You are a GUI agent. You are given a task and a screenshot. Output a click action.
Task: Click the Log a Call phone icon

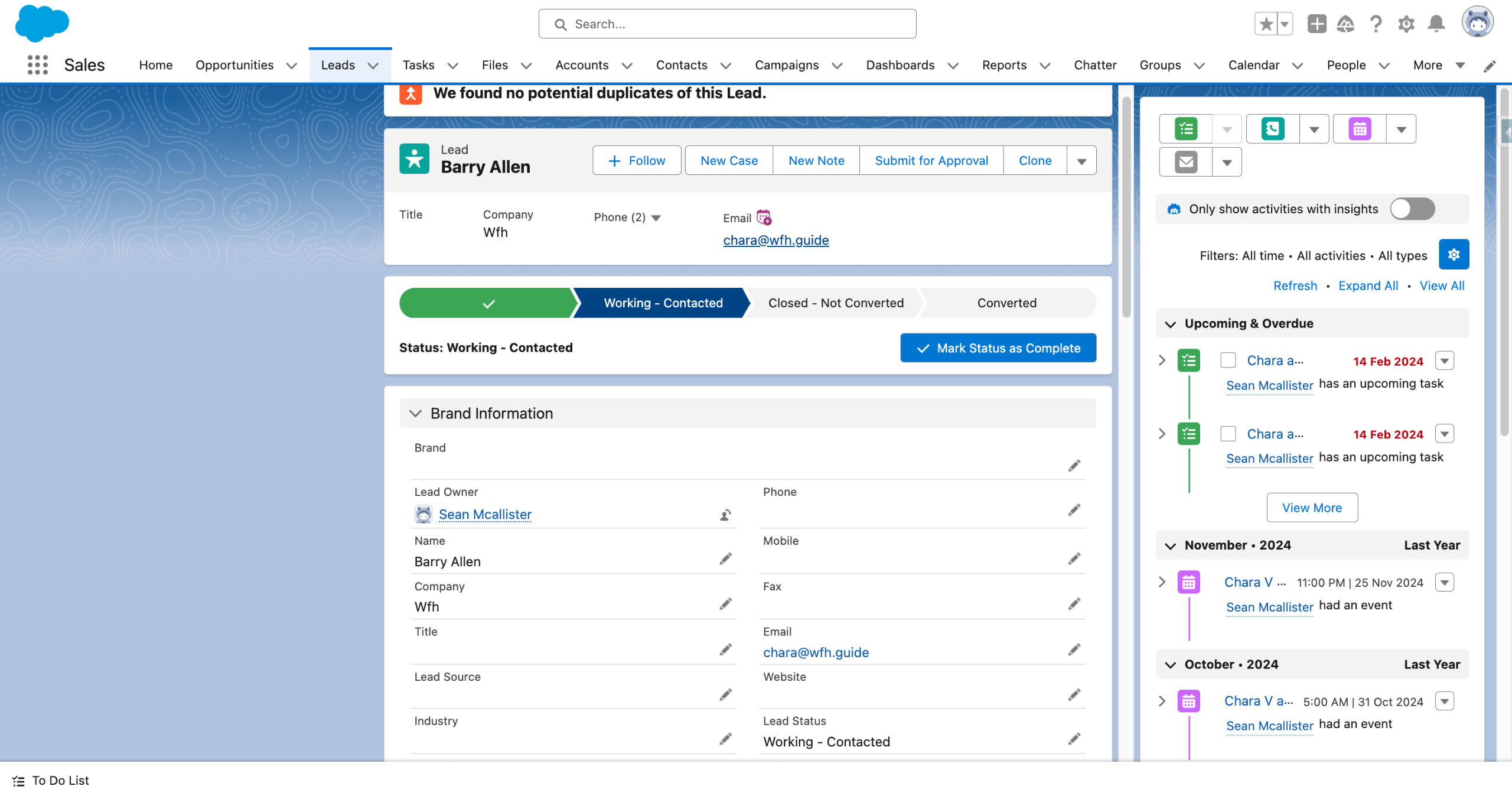tap(1273, 129)
